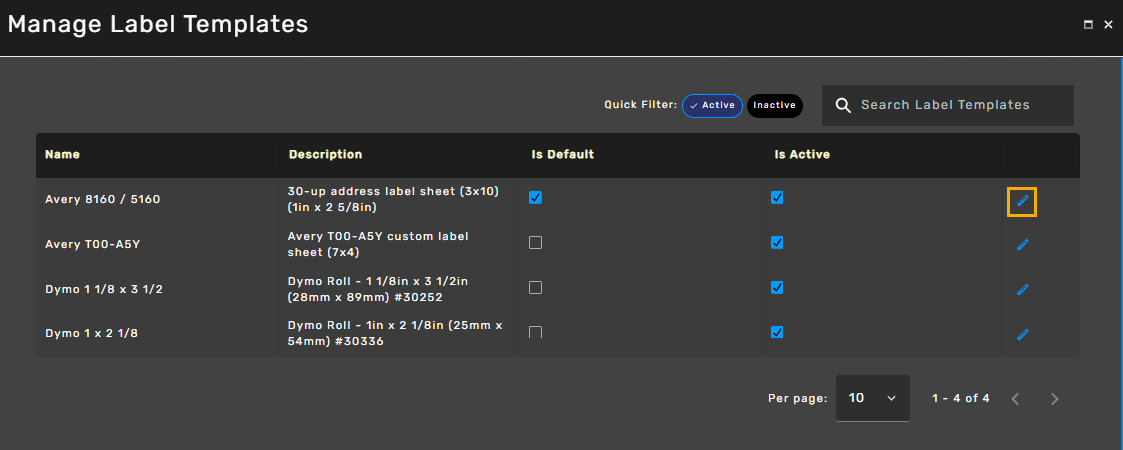This screenshot has height=450, width=1123.
Task: Toggle the Active quick filter chip
Action: [712, 105]
